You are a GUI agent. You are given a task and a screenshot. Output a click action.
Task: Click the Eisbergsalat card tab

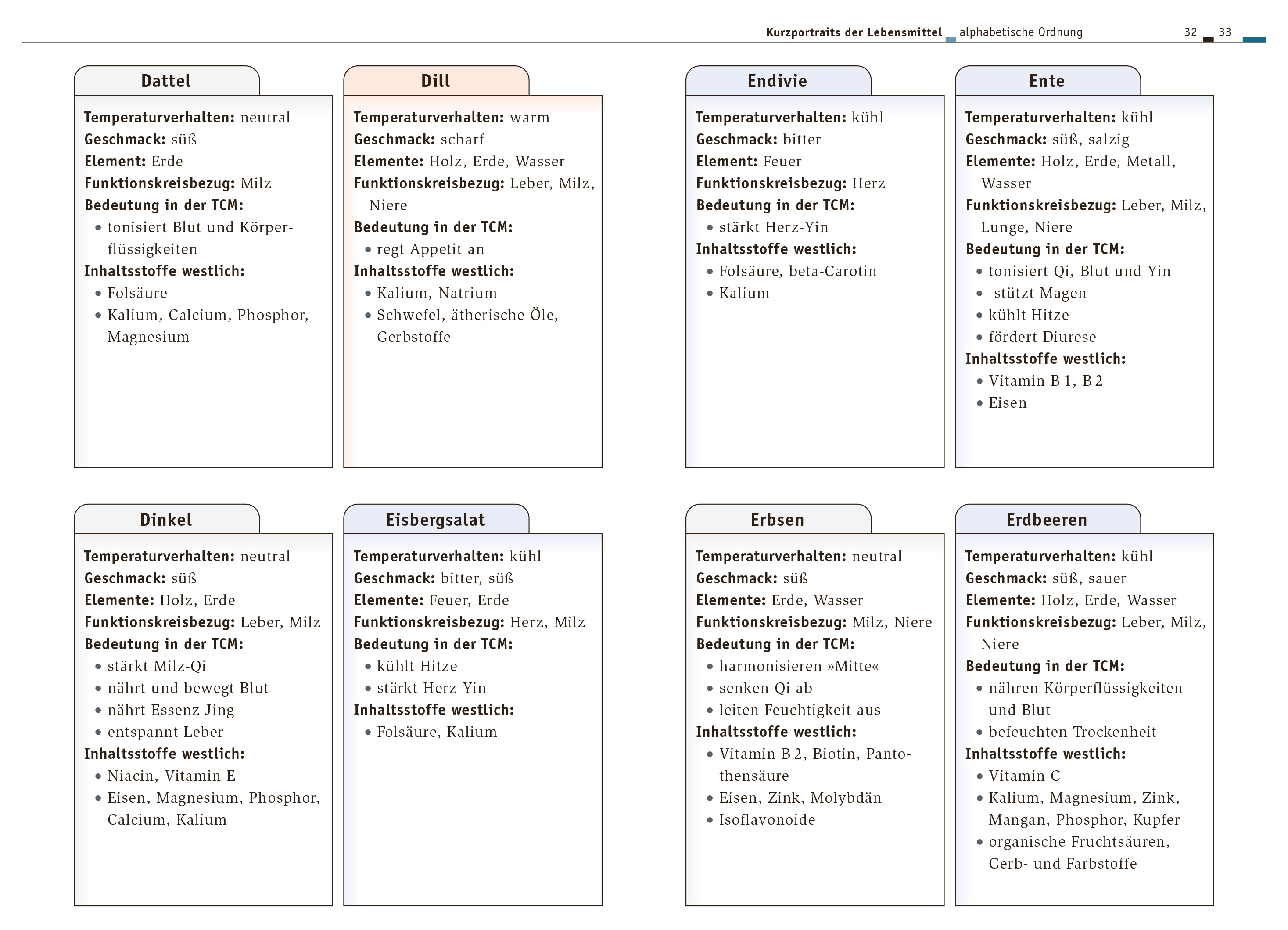436,520
